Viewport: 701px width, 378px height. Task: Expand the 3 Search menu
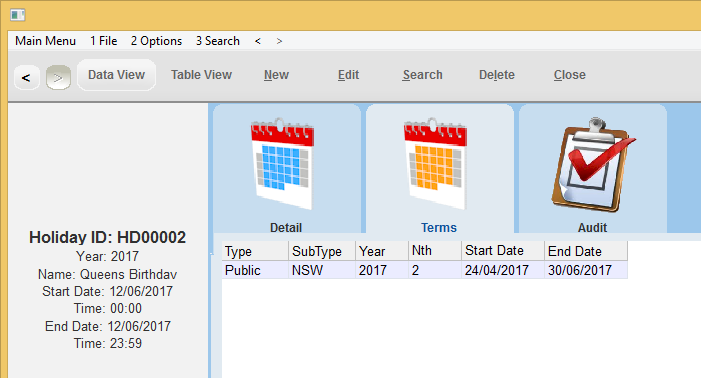coord(218,41)
